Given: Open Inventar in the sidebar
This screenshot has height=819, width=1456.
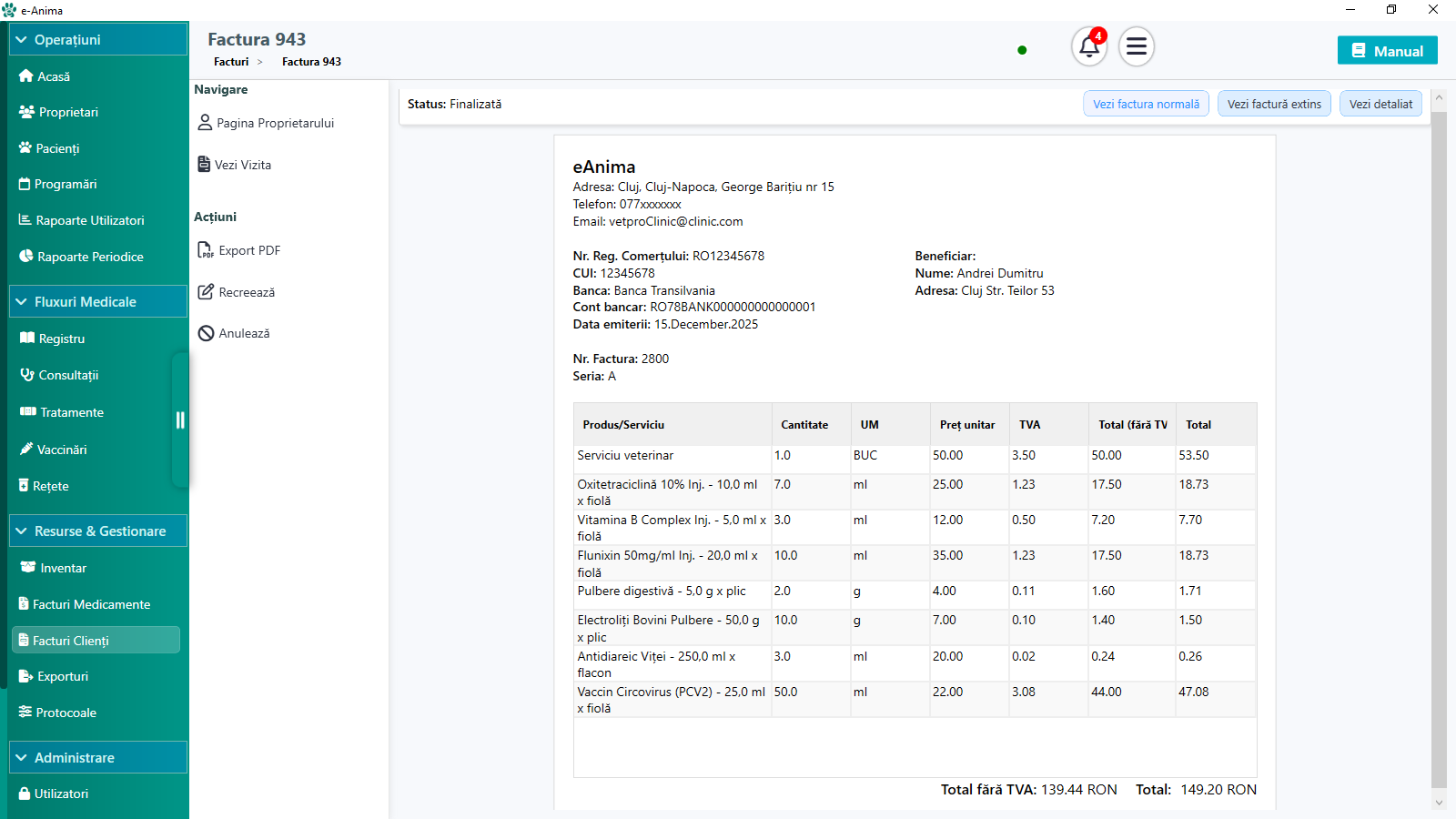Looking at the screenshot, I should tap(63, 568).
